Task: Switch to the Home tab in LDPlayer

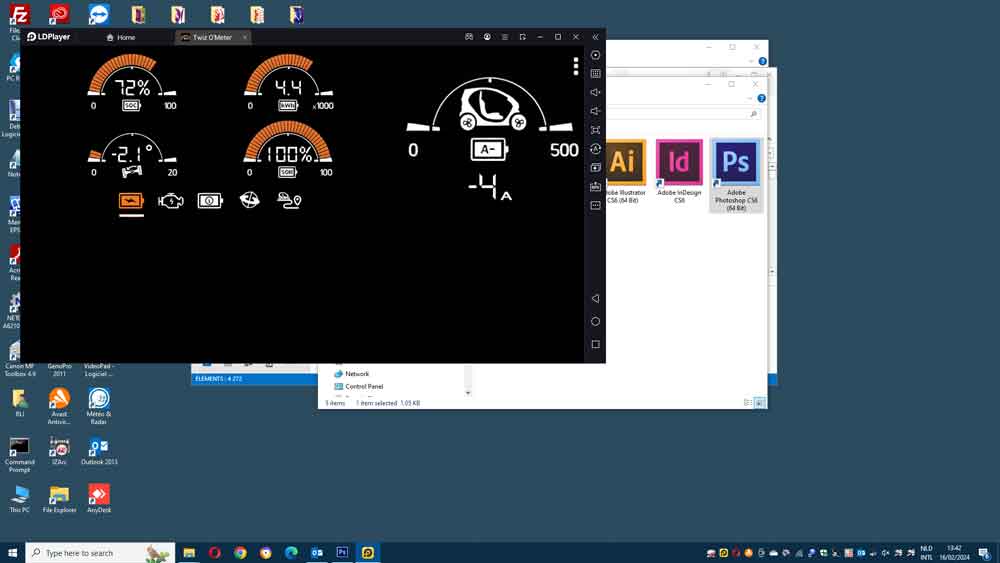Action: [x=120, y=37]
